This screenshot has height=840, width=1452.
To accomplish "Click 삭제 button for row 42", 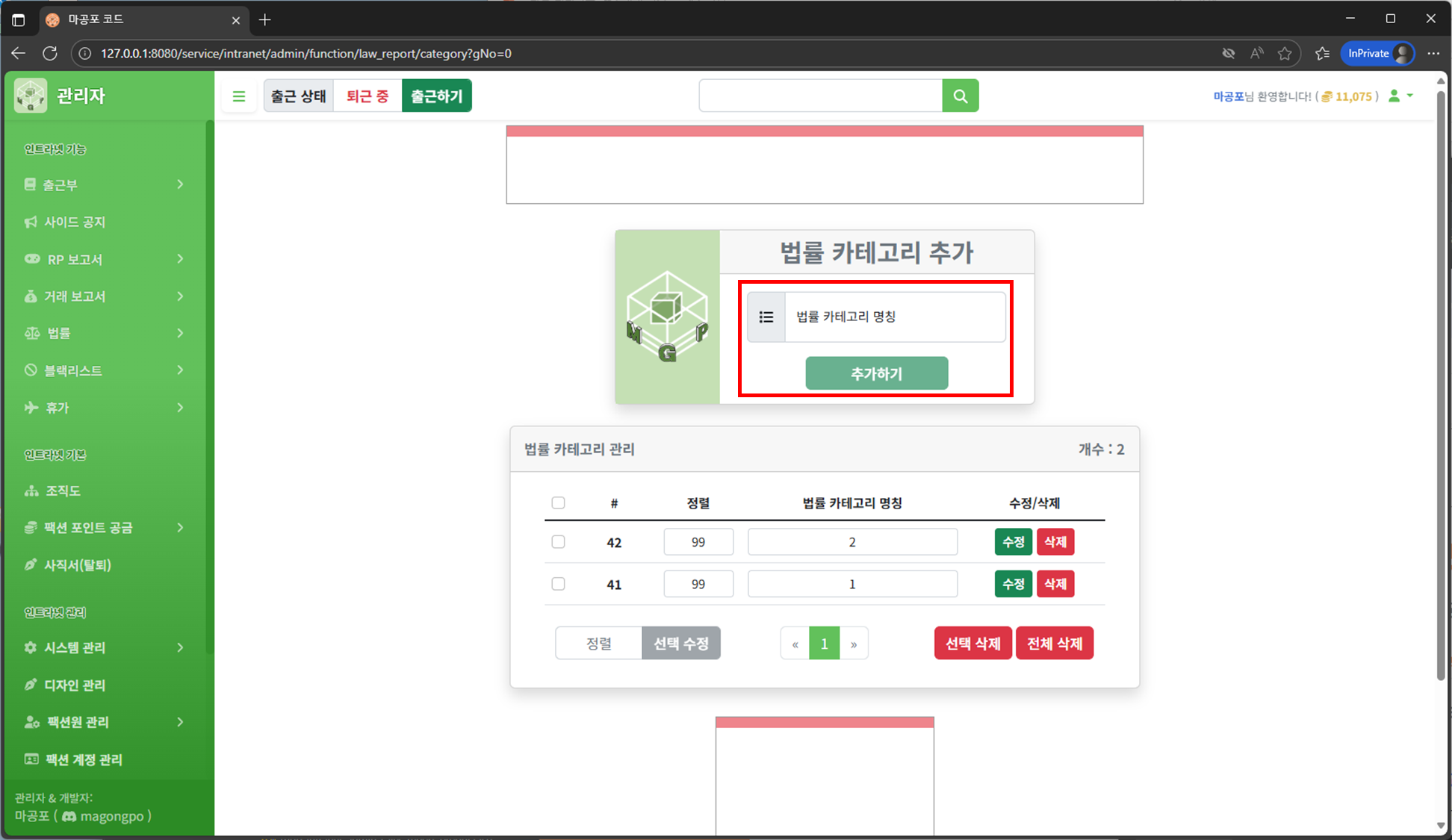I will 1055,542.
